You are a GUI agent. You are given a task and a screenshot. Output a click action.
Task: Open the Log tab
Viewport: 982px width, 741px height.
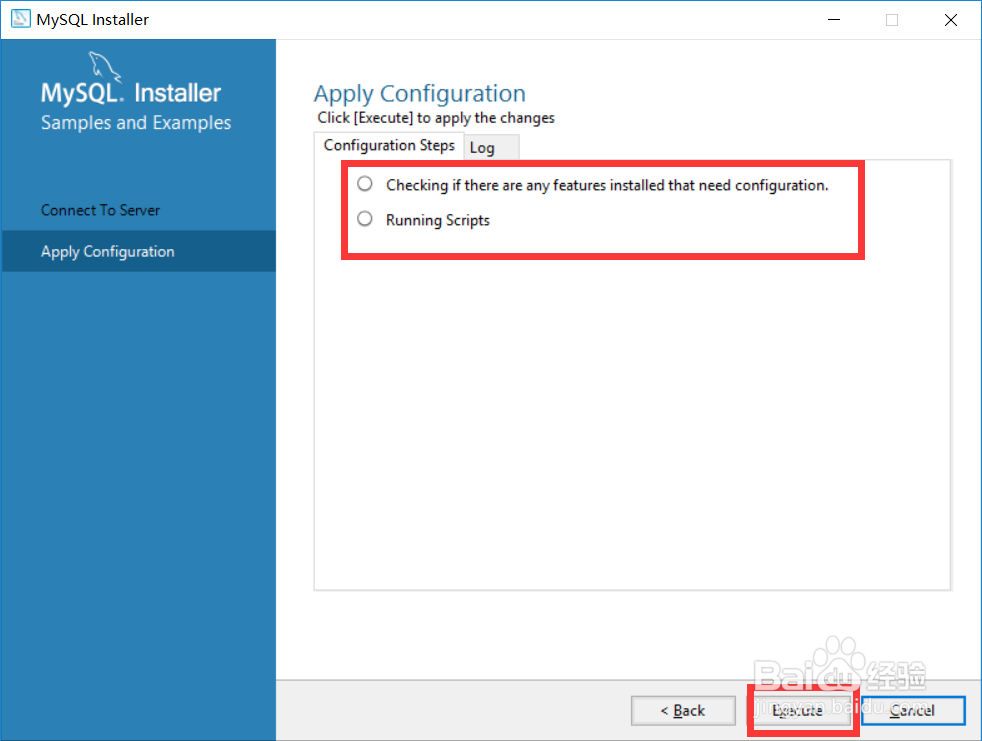coord(482,148)
